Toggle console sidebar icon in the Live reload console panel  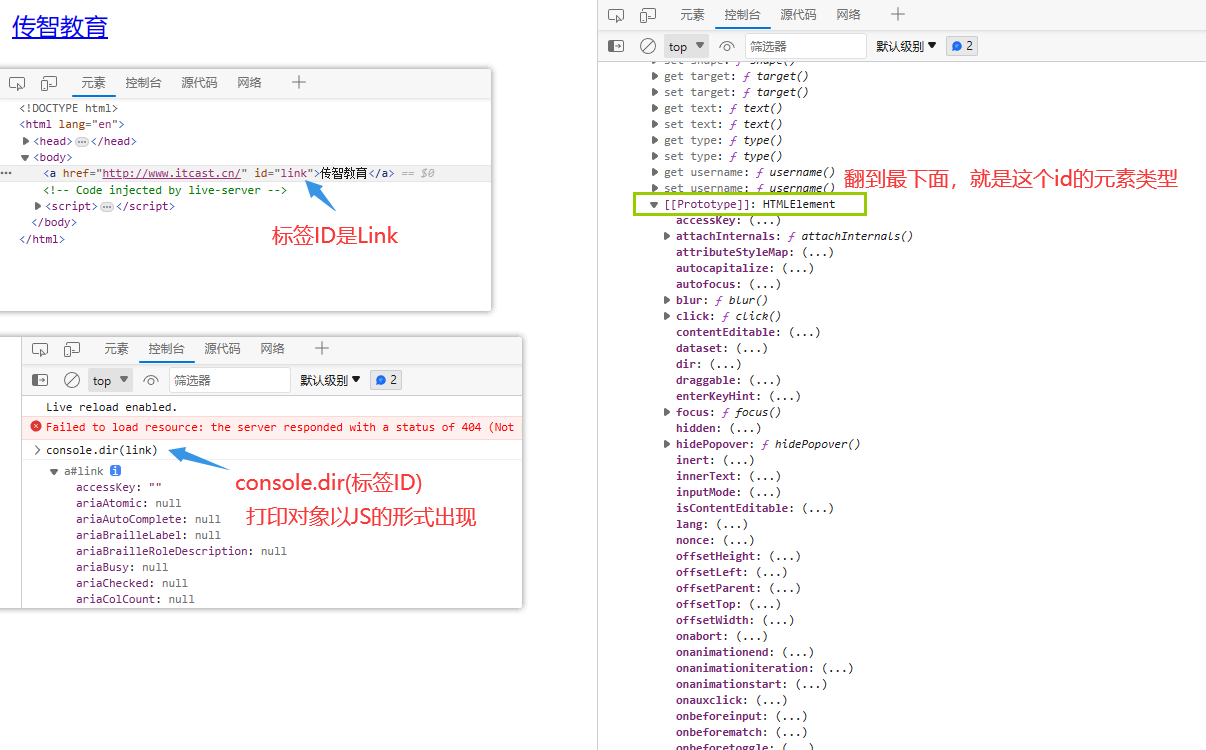(x=40, y=380)
